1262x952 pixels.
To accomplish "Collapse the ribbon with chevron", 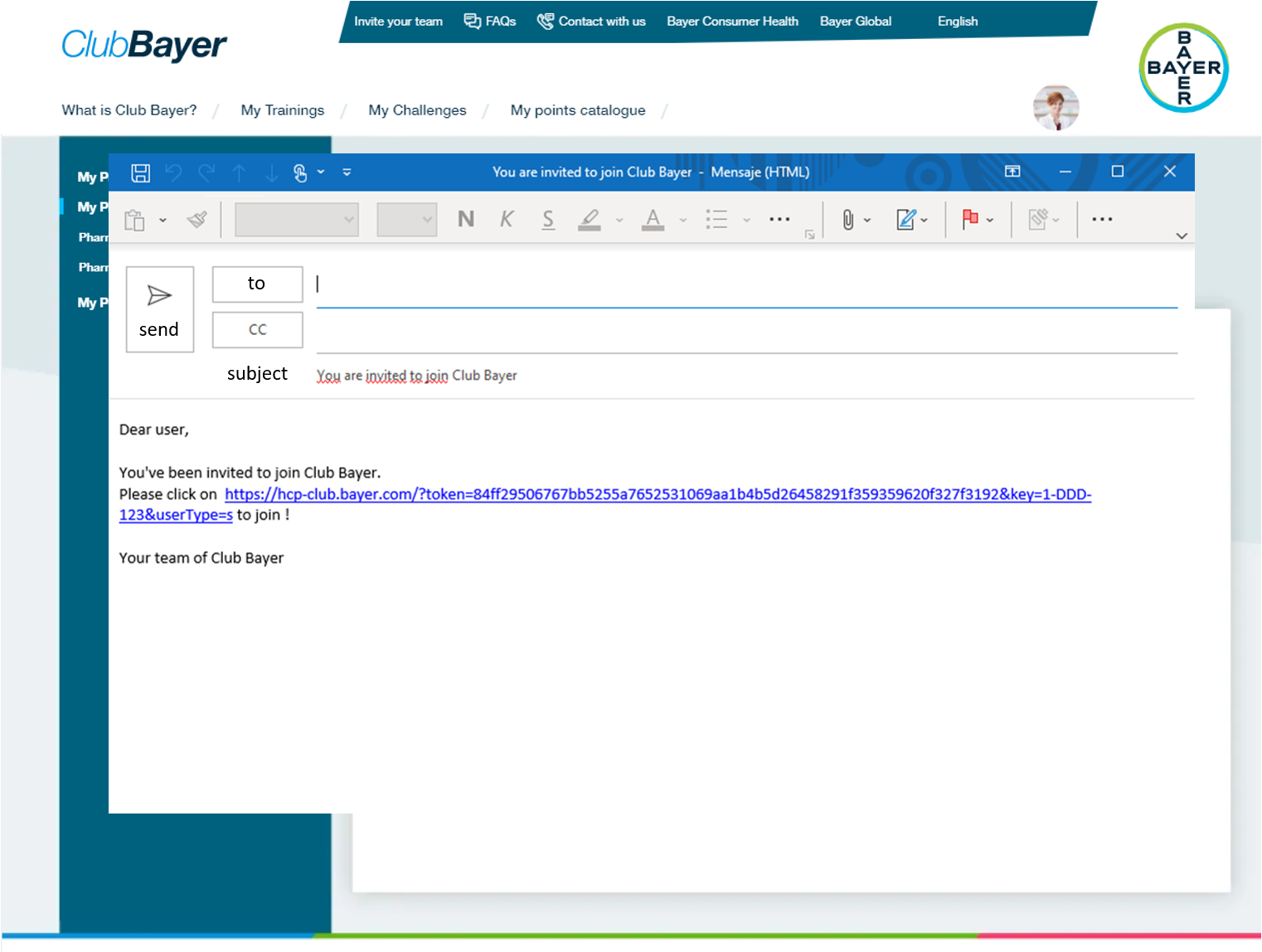I will 1182,236.
